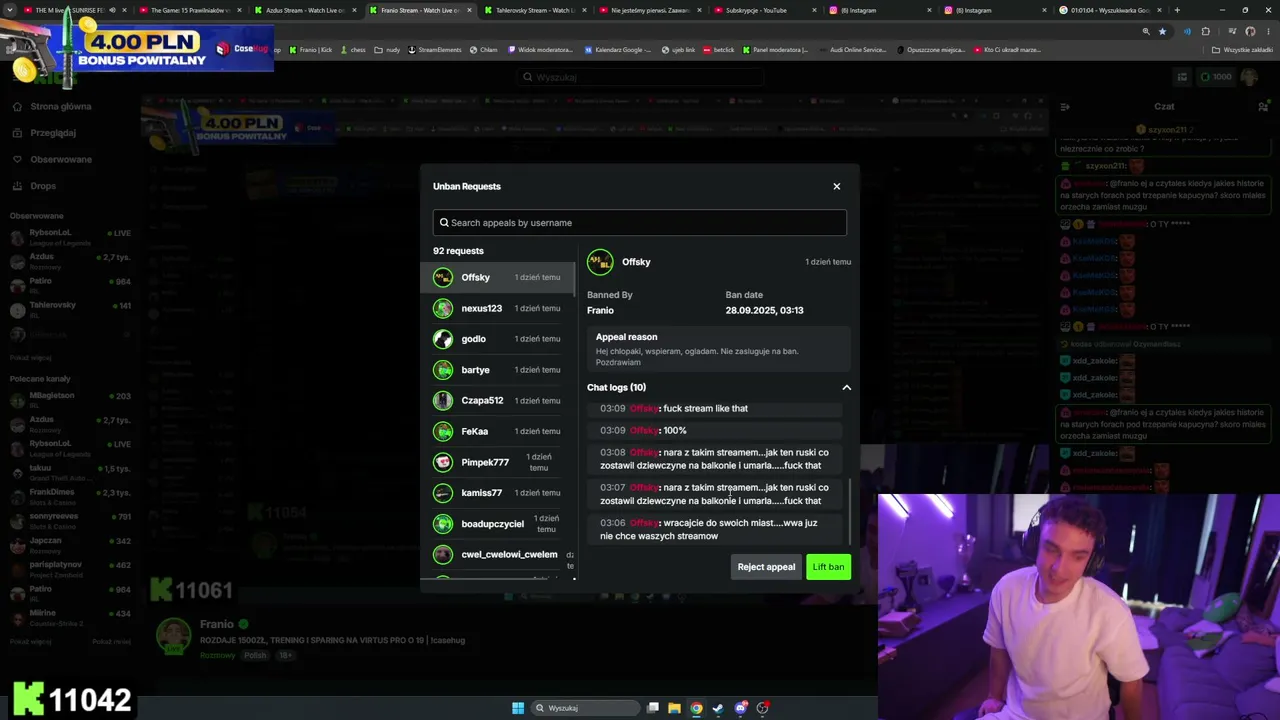This screenshot has height=720, width=1280.
Task: Open RybsonLoL channel in Obserwowane list
Action: click(70, 237)
